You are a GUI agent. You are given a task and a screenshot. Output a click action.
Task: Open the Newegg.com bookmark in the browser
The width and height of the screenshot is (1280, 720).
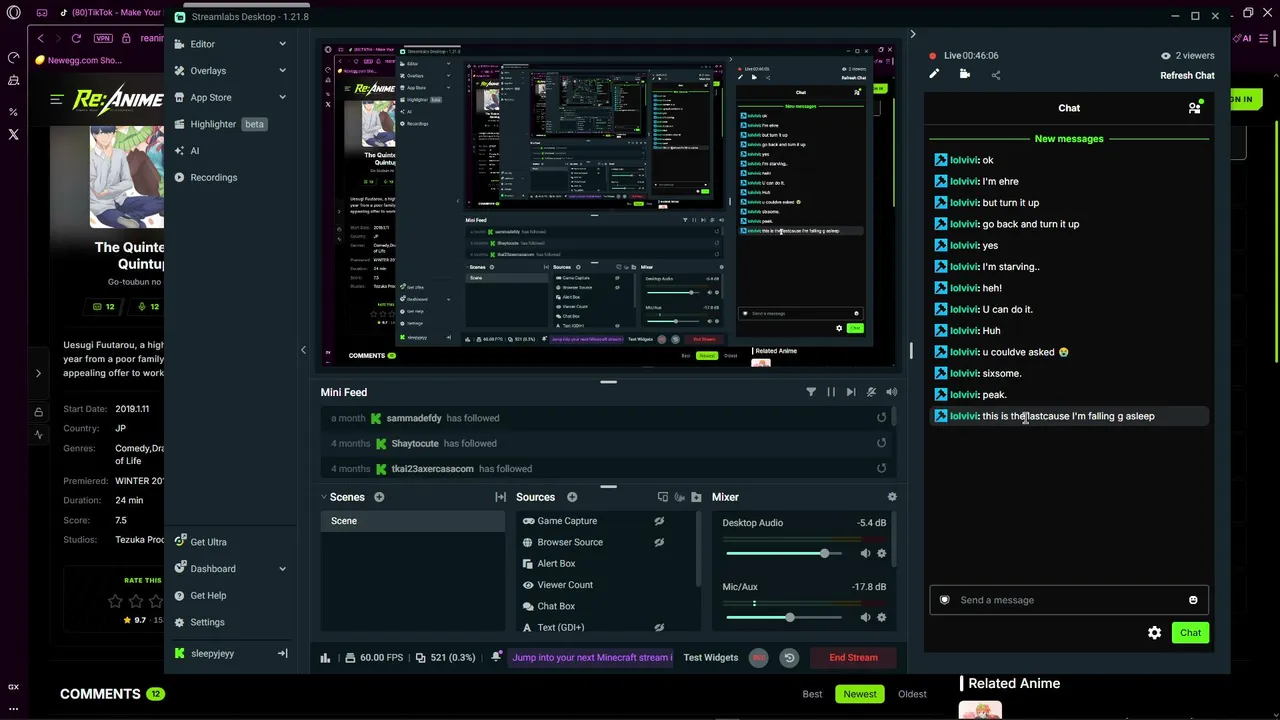tap(78, 60)
